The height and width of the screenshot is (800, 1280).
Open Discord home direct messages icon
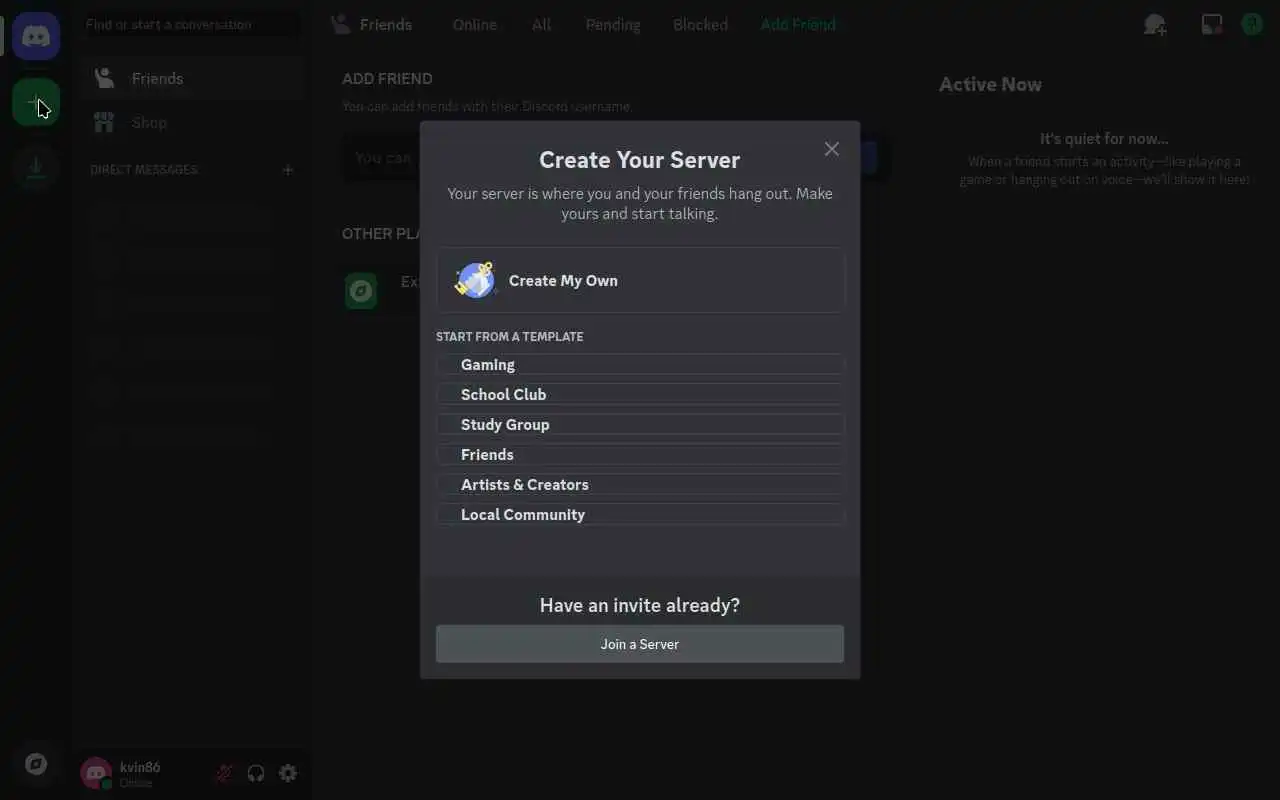(x=36, y=37)
